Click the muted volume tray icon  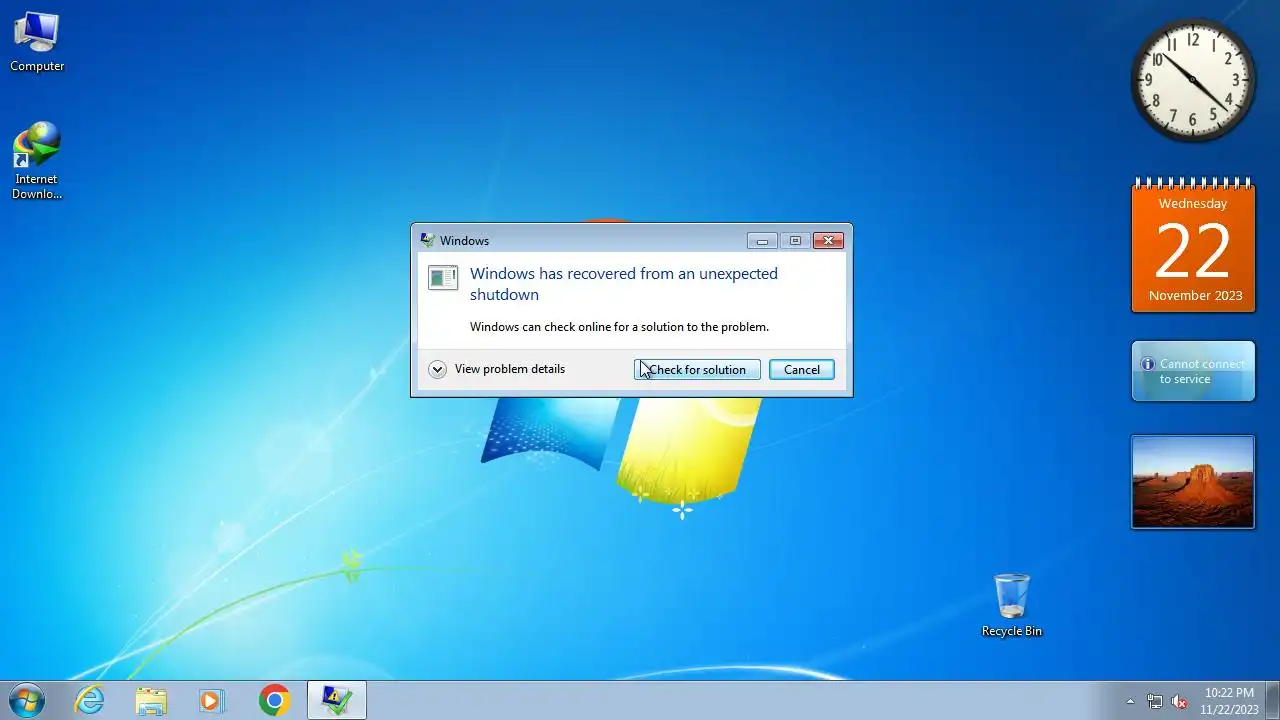pos(1179,701)
